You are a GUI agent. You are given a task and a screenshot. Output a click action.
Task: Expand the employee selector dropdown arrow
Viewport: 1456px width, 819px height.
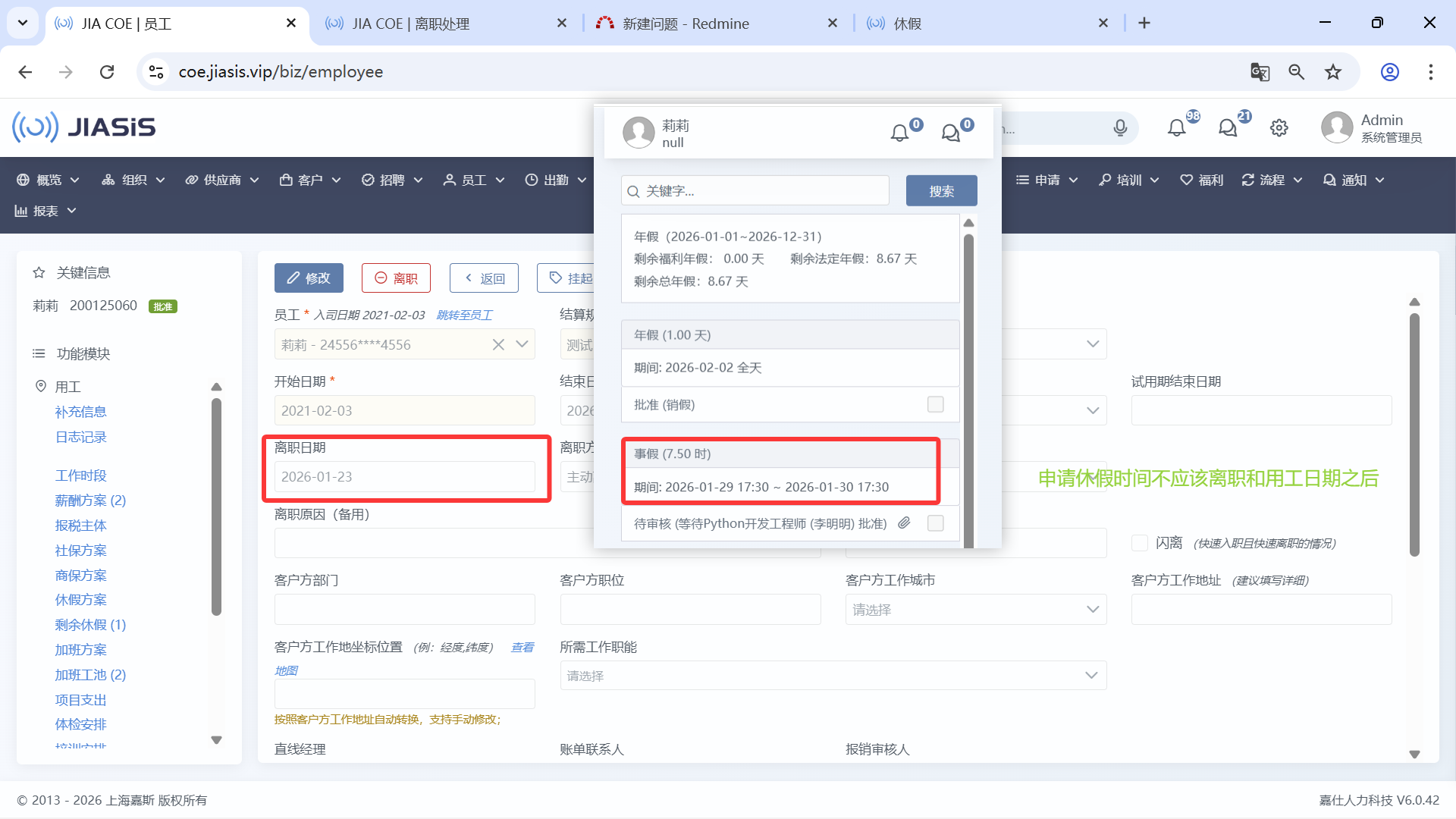(522, 344)
